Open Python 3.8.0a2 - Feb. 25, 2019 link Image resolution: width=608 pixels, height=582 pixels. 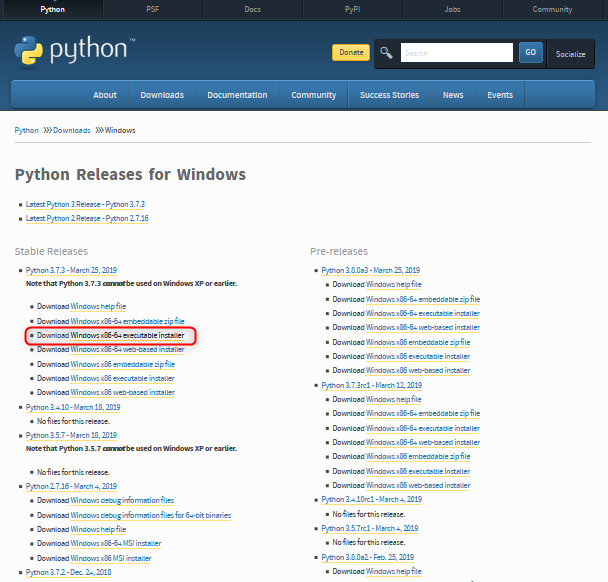point(368,557)
